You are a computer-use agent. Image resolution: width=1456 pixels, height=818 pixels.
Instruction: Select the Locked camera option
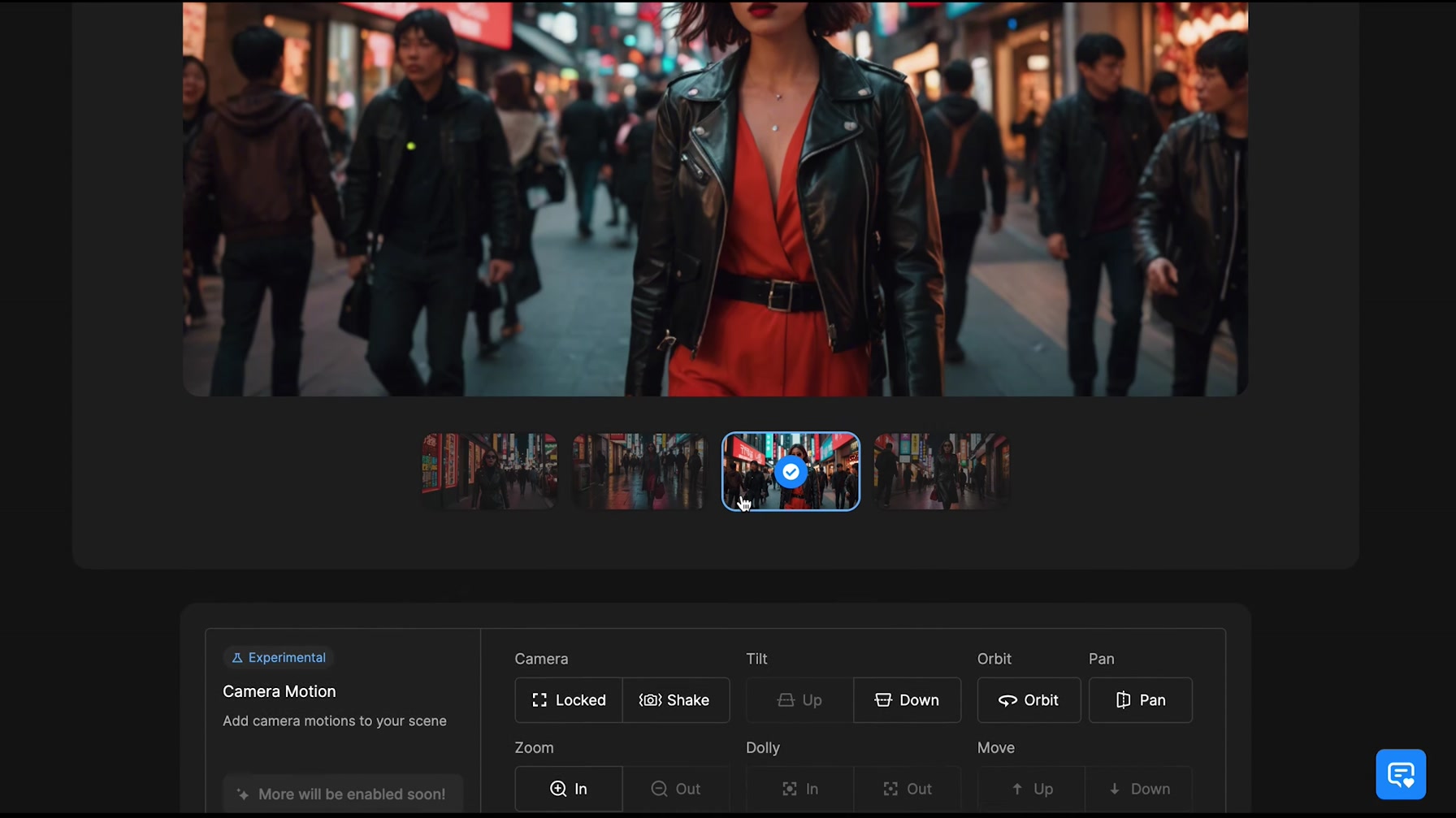coord(569,700)
